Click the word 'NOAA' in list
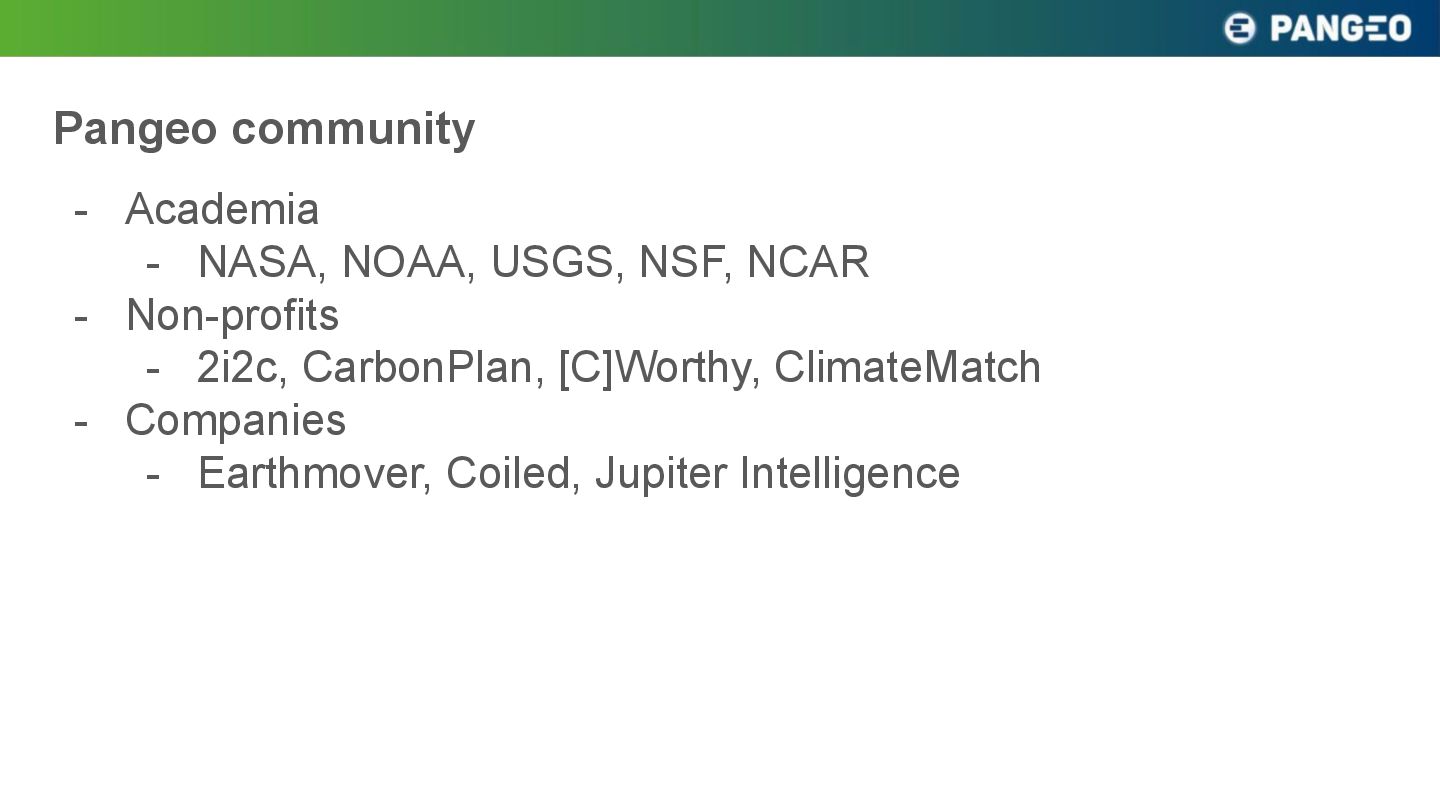The width and height of the screenshot is (1440, 810). [404, 262]
